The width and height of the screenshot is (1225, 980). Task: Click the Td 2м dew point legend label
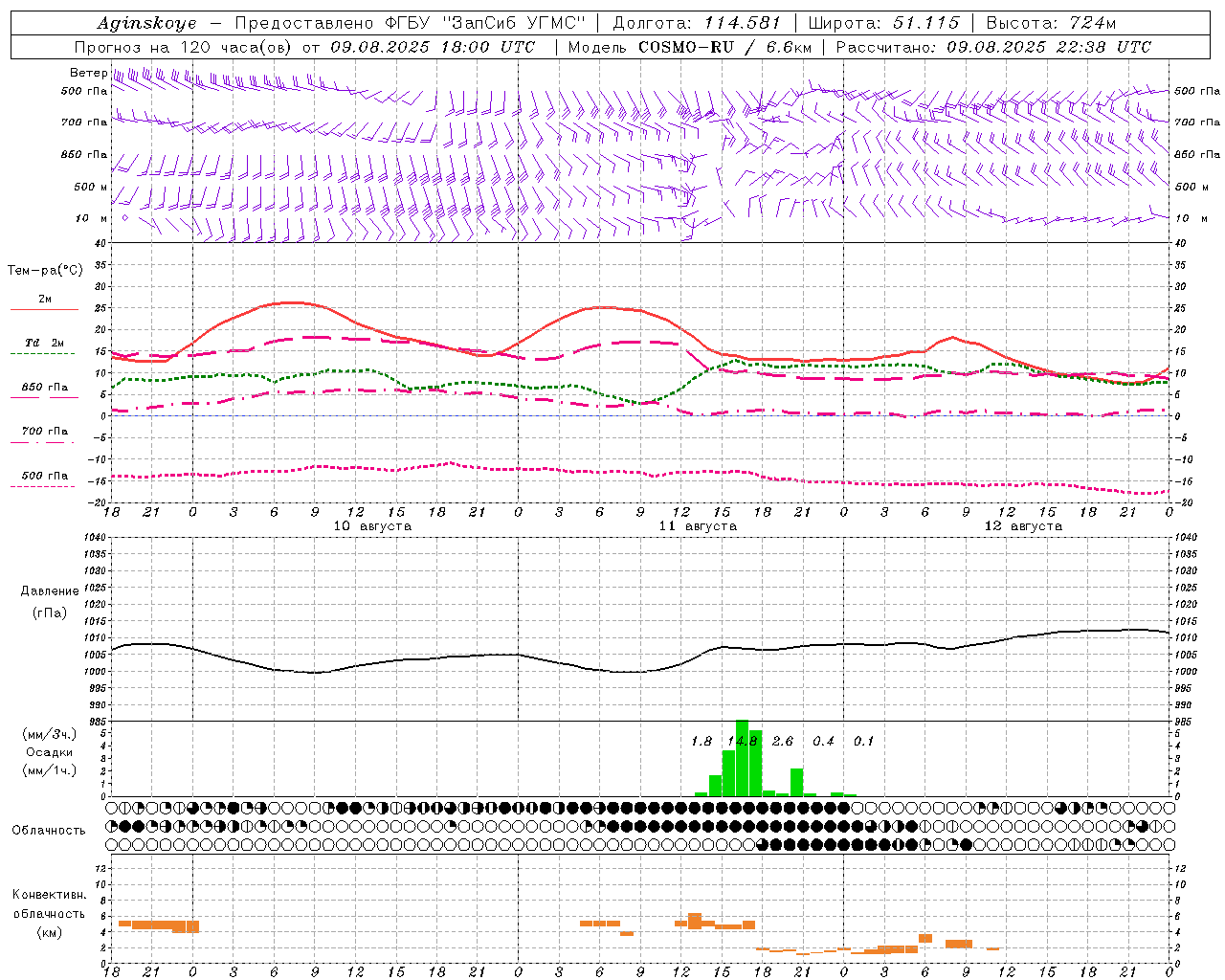[x=44, y=343]
